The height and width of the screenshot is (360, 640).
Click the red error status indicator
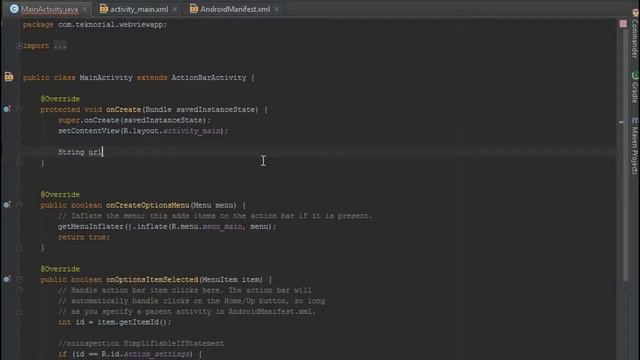click(x=623, y=24)
